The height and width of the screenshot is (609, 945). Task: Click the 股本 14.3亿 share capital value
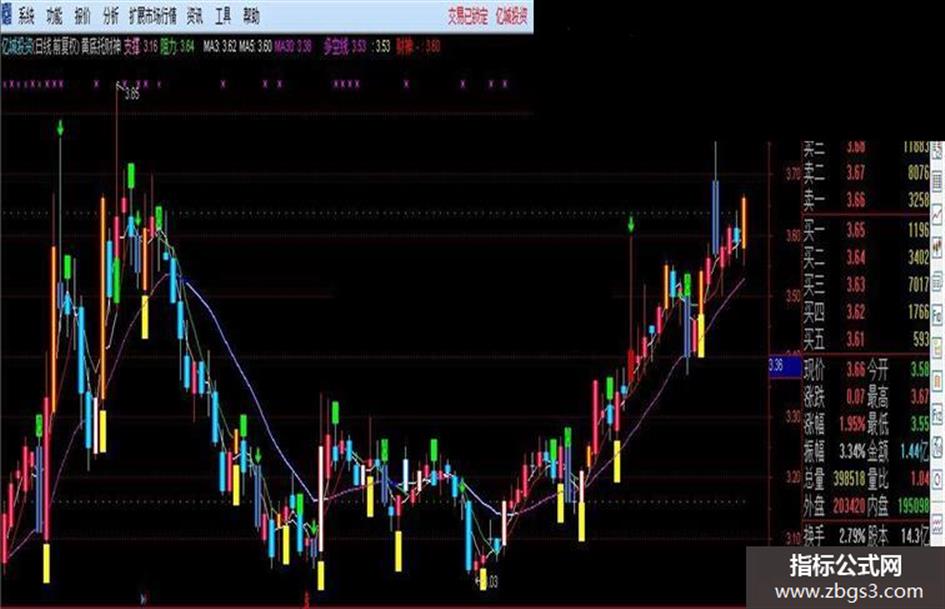(x=899, y=535)
